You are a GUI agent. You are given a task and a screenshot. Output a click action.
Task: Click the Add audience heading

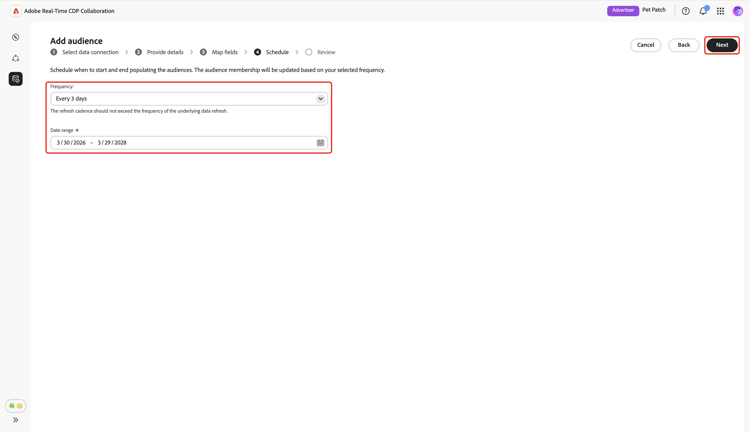[76, 41]
